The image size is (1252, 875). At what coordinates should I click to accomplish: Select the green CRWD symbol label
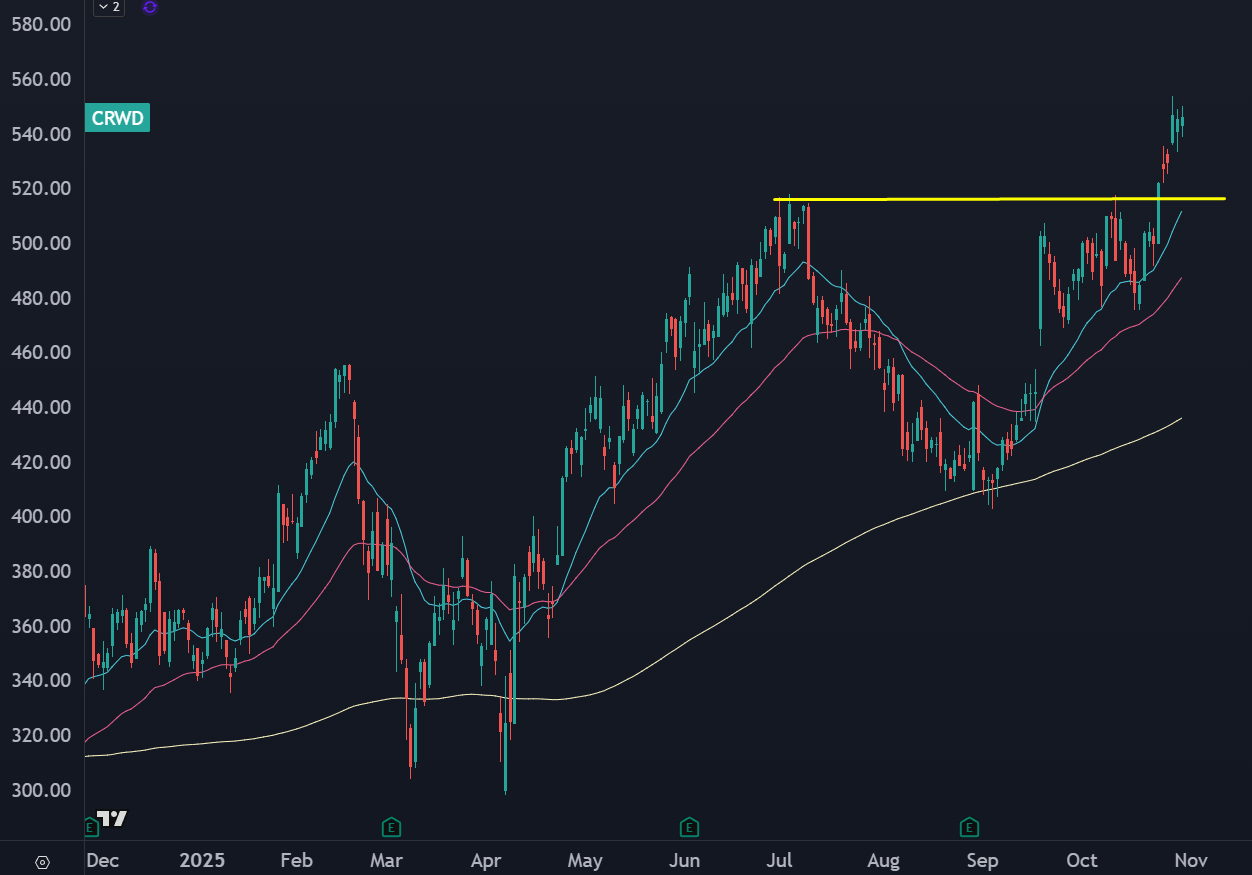click(118, 118)
